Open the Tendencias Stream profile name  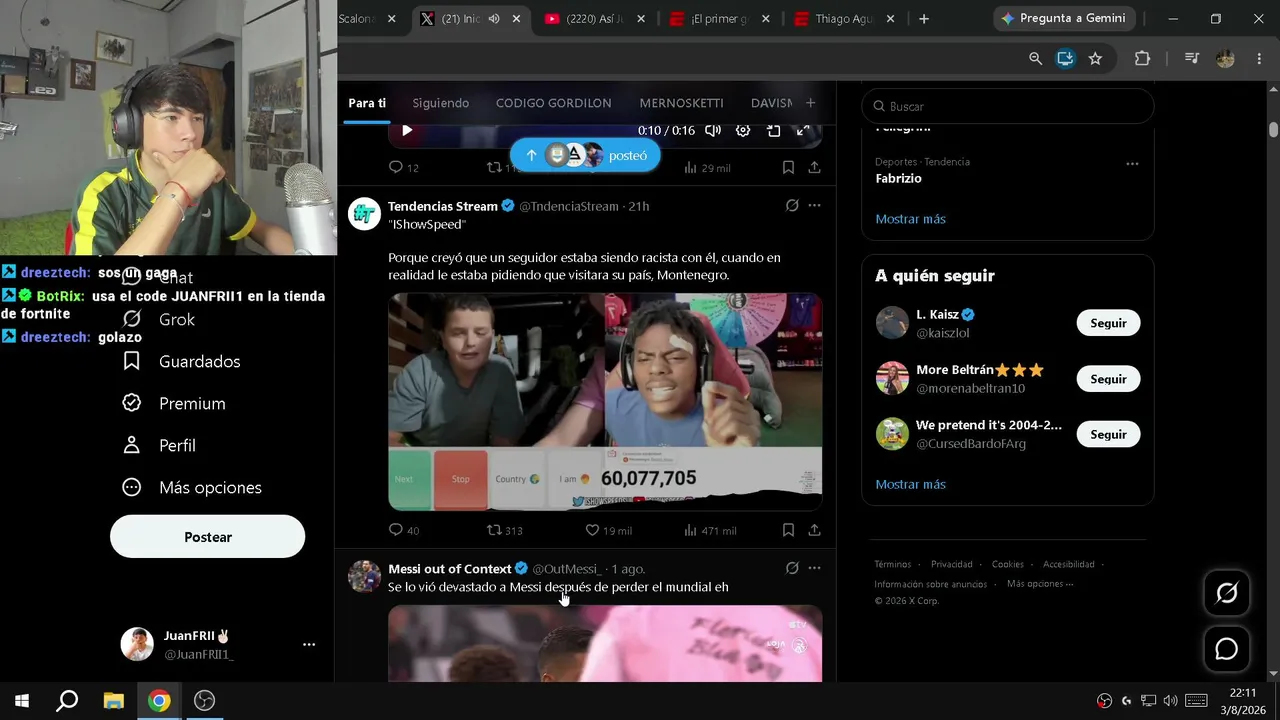tap(443, 206)
